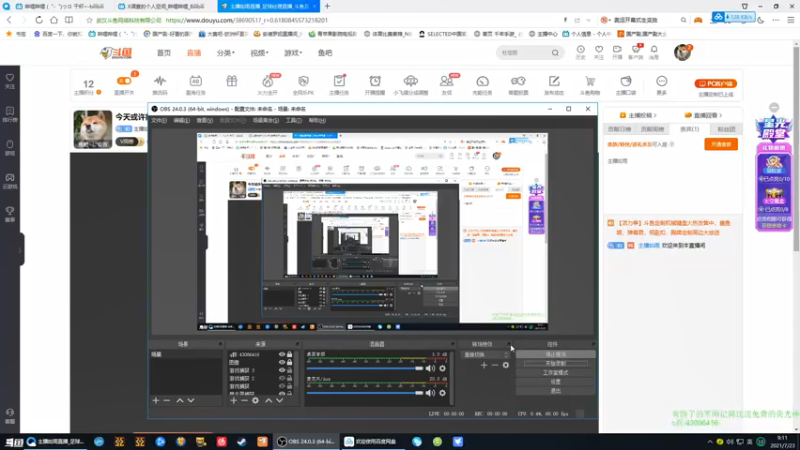Adjust Mic/Aux volume slider
This screenshot has height=450, width=800.
pyautogui.click(x=365, y=393)
